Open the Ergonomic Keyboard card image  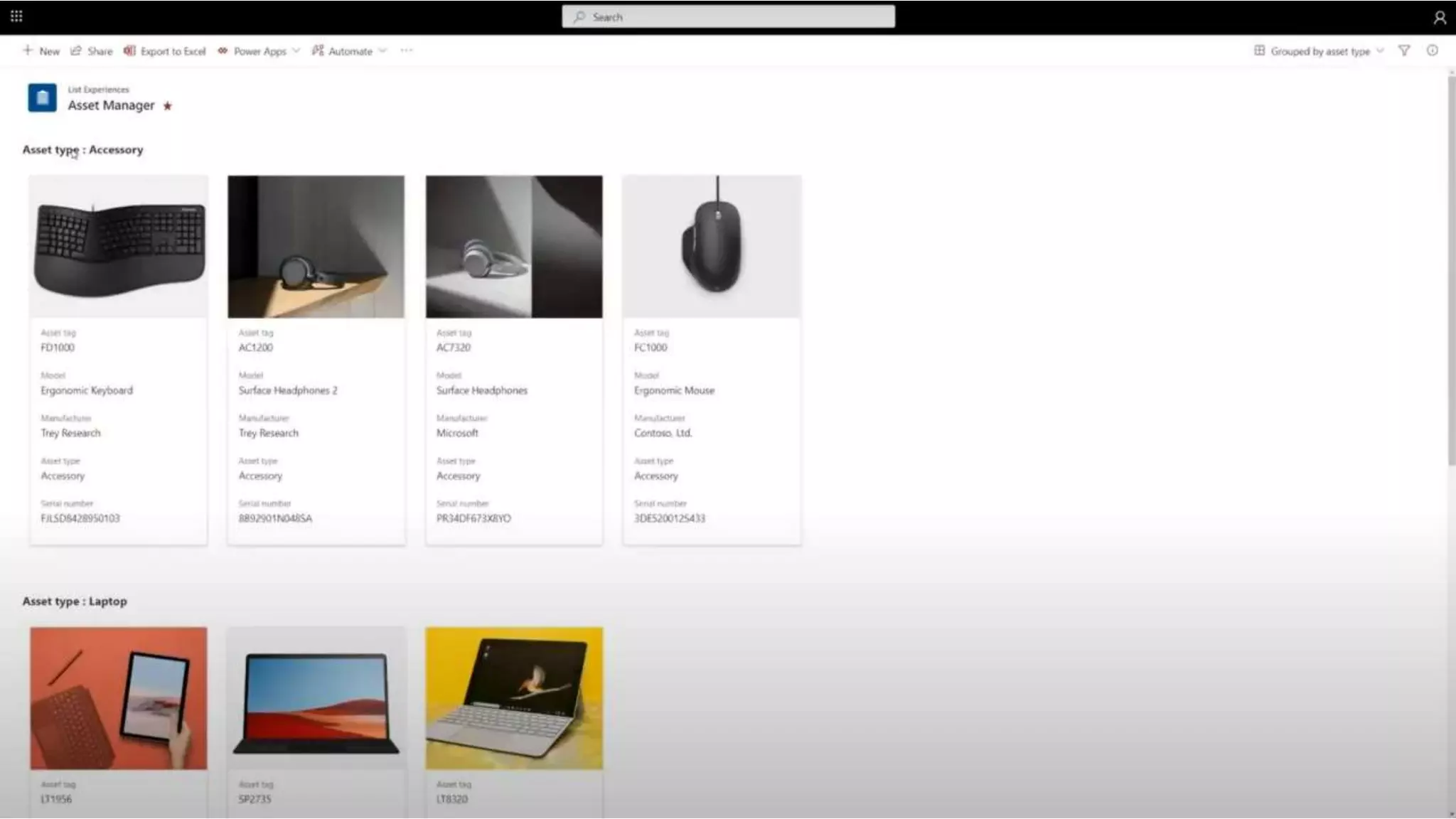point(119,247)
